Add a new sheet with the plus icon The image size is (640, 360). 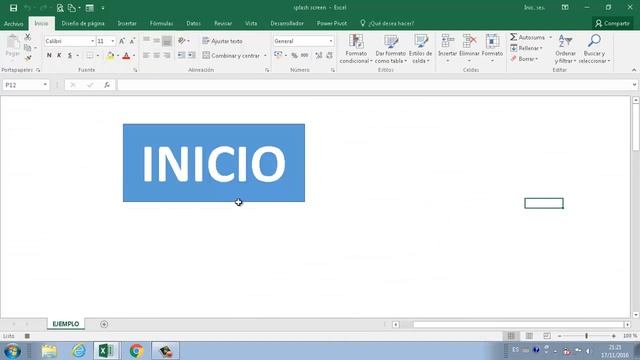click(x=104, y=324)
